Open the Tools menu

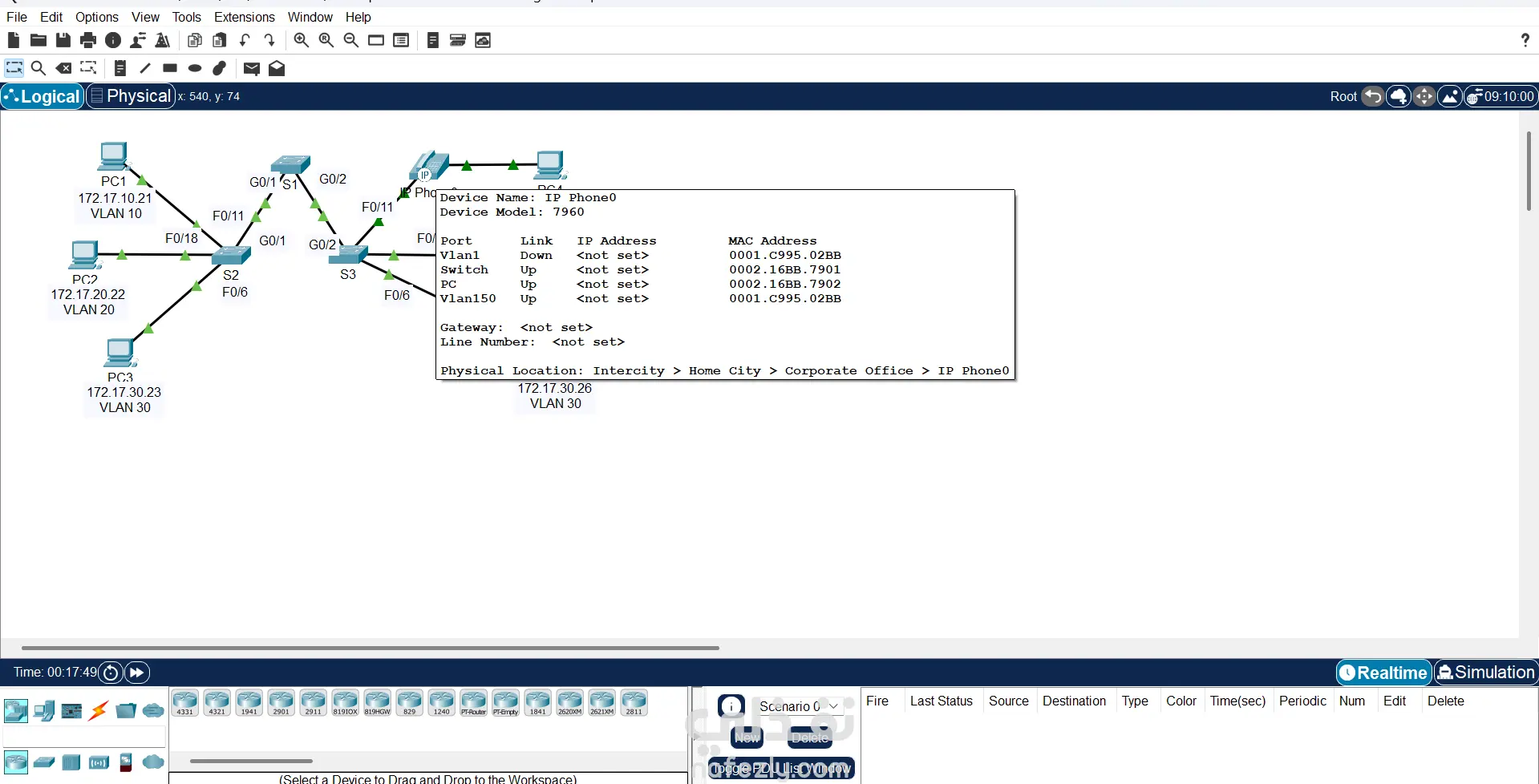click(x=187, y=17)
